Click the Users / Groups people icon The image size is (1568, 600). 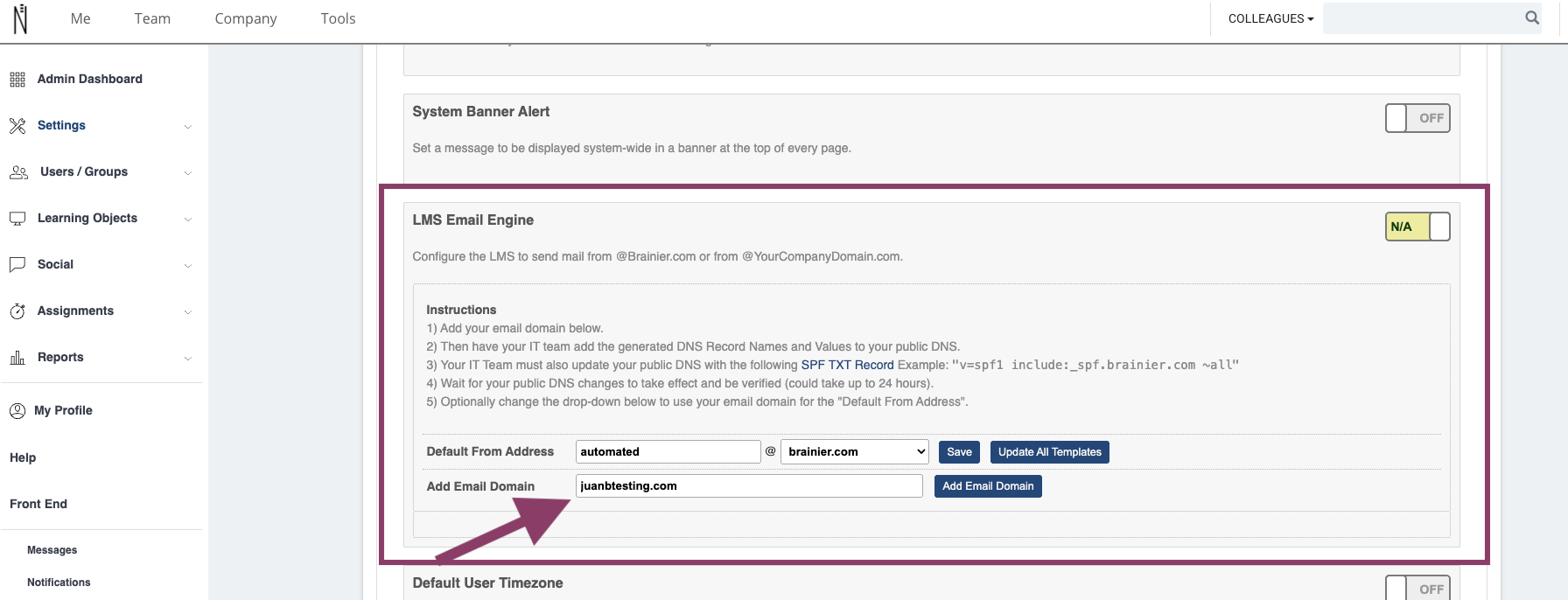point(18,172)
